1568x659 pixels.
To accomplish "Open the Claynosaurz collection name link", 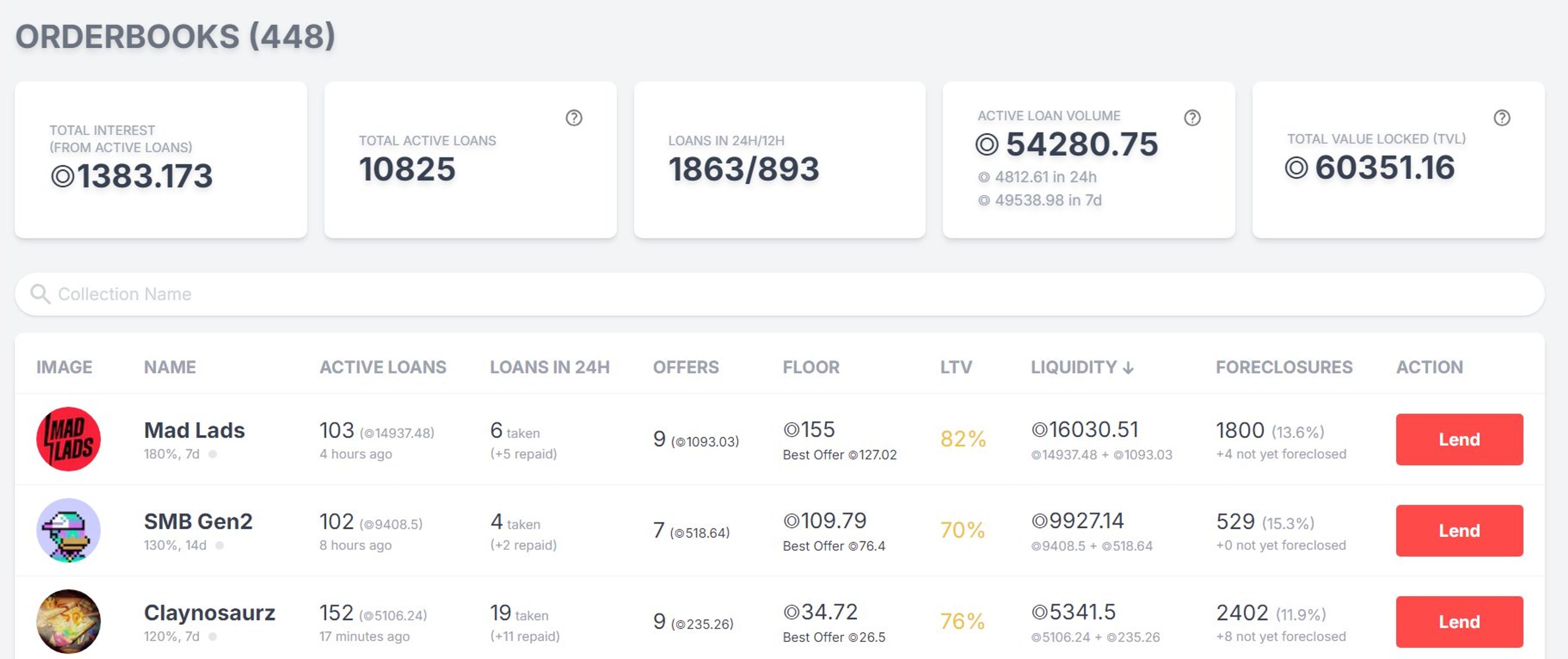I will pos(209,612).
